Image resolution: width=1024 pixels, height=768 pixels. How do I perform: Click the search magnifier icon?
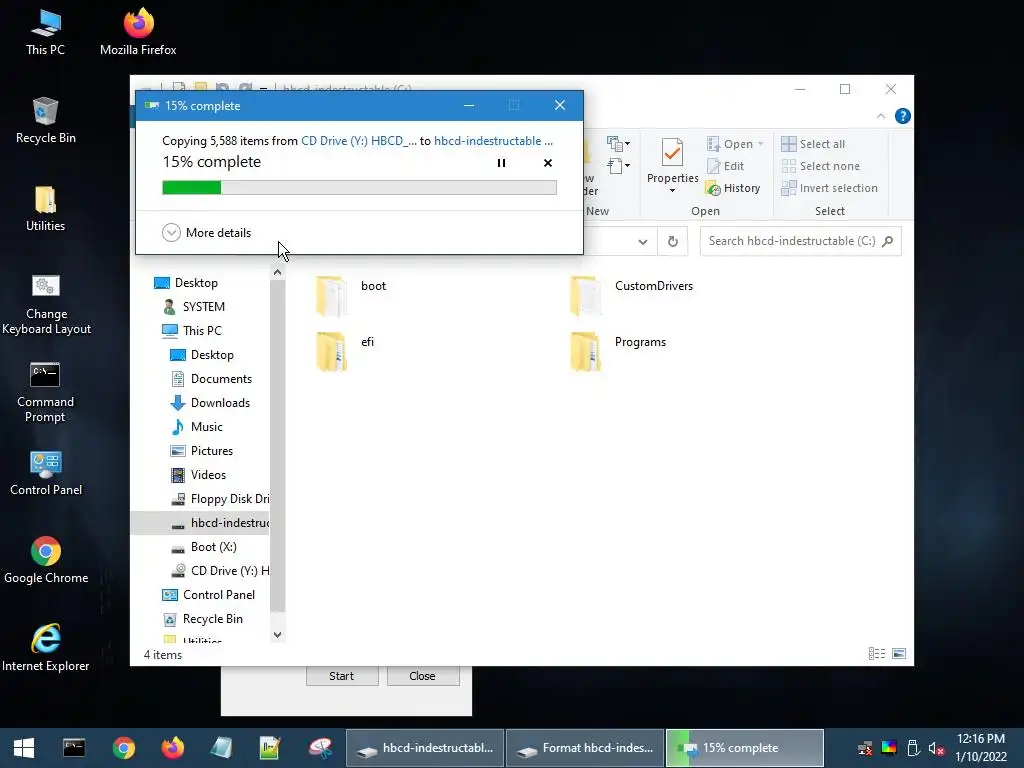tap(888, 241)
